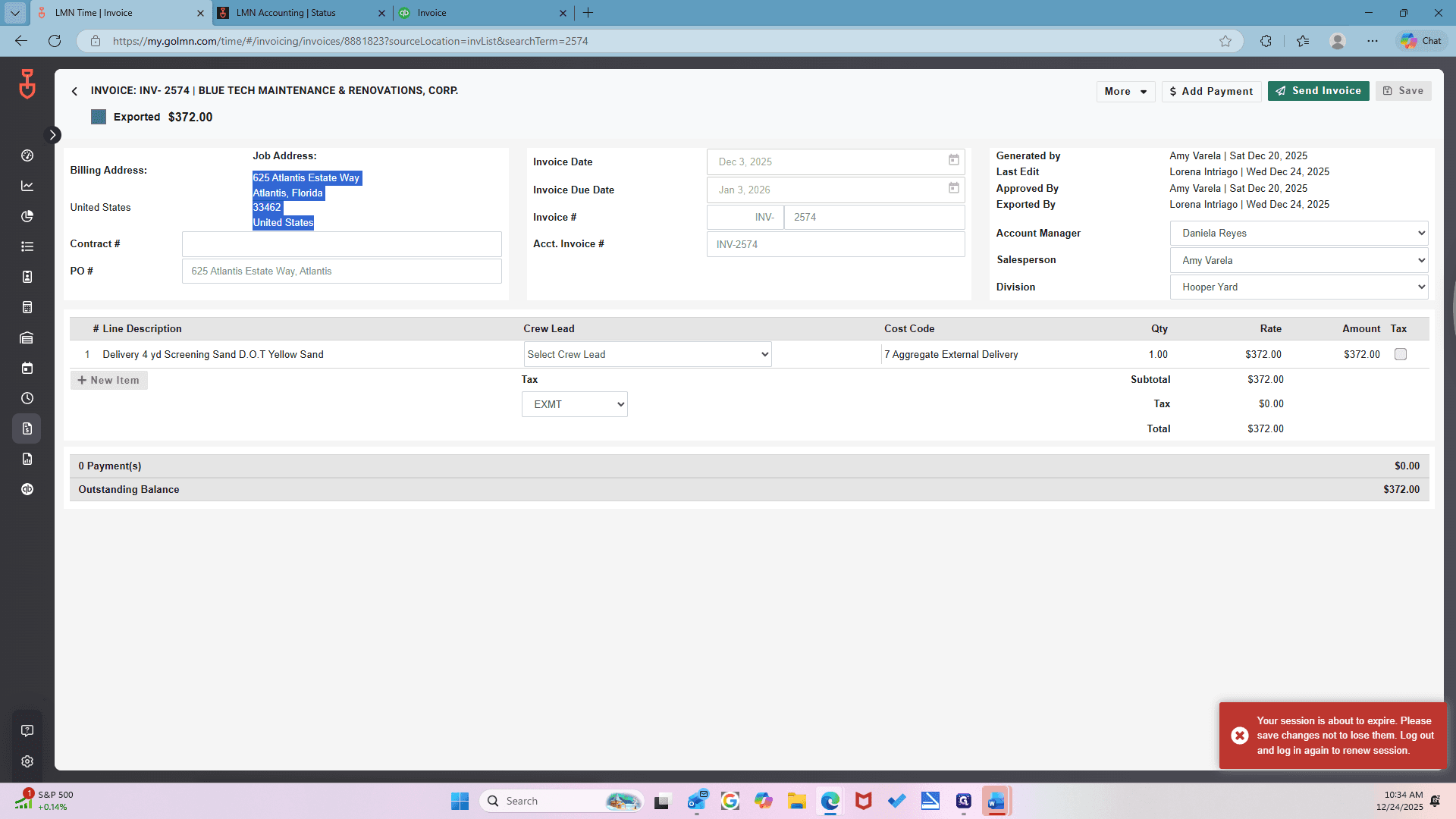
Task: Click the blue Exported status swatch
Action: tap(99, 117)
